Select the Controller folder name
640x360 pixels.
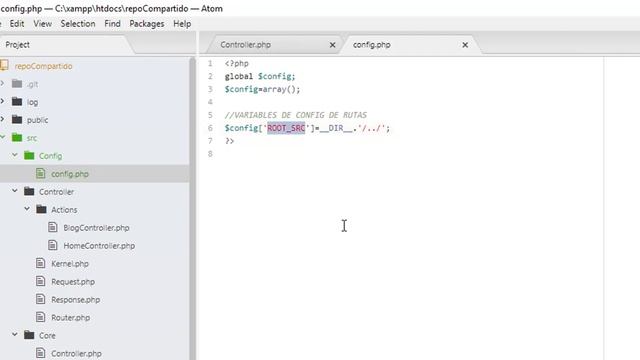56,192
